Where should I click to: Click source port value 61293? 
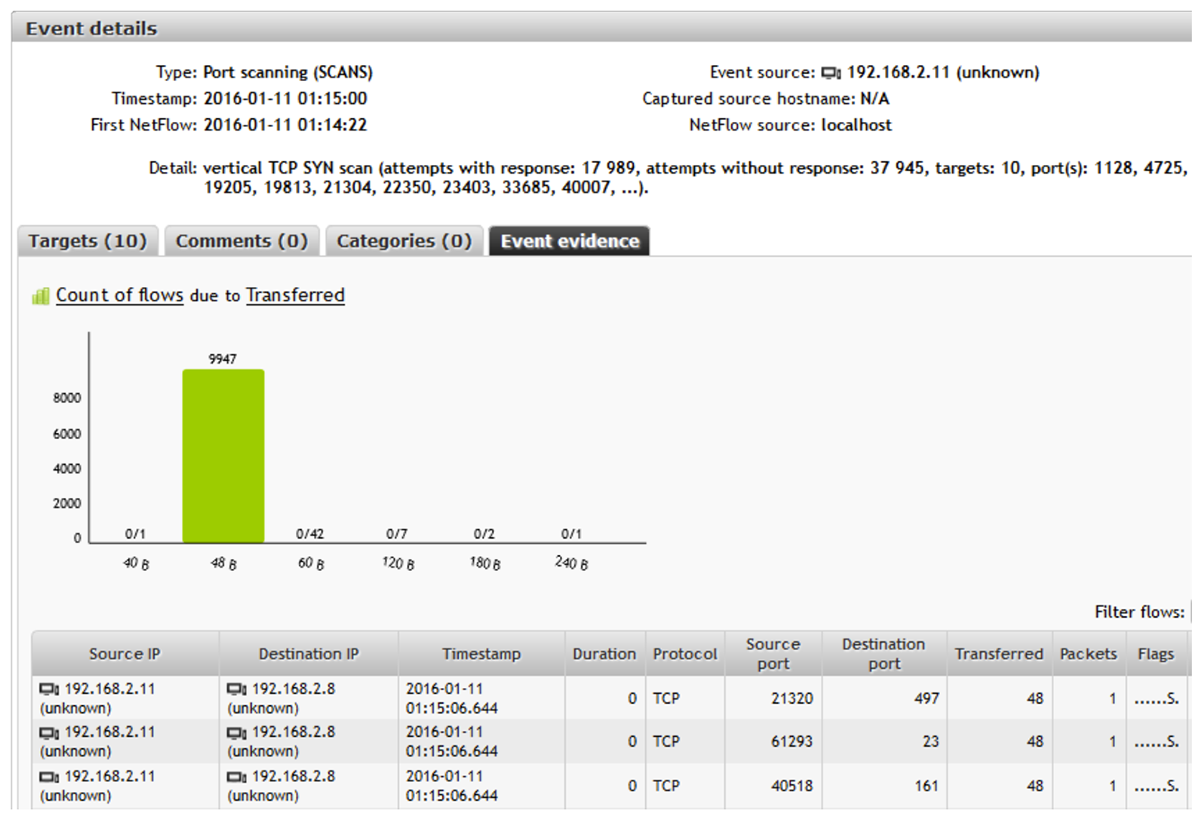(790, 742)
